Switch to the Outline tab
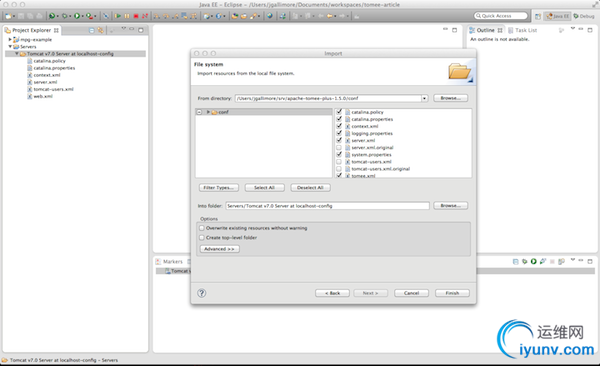This screenshot has height=366, width=600. (x=486, y=30)
